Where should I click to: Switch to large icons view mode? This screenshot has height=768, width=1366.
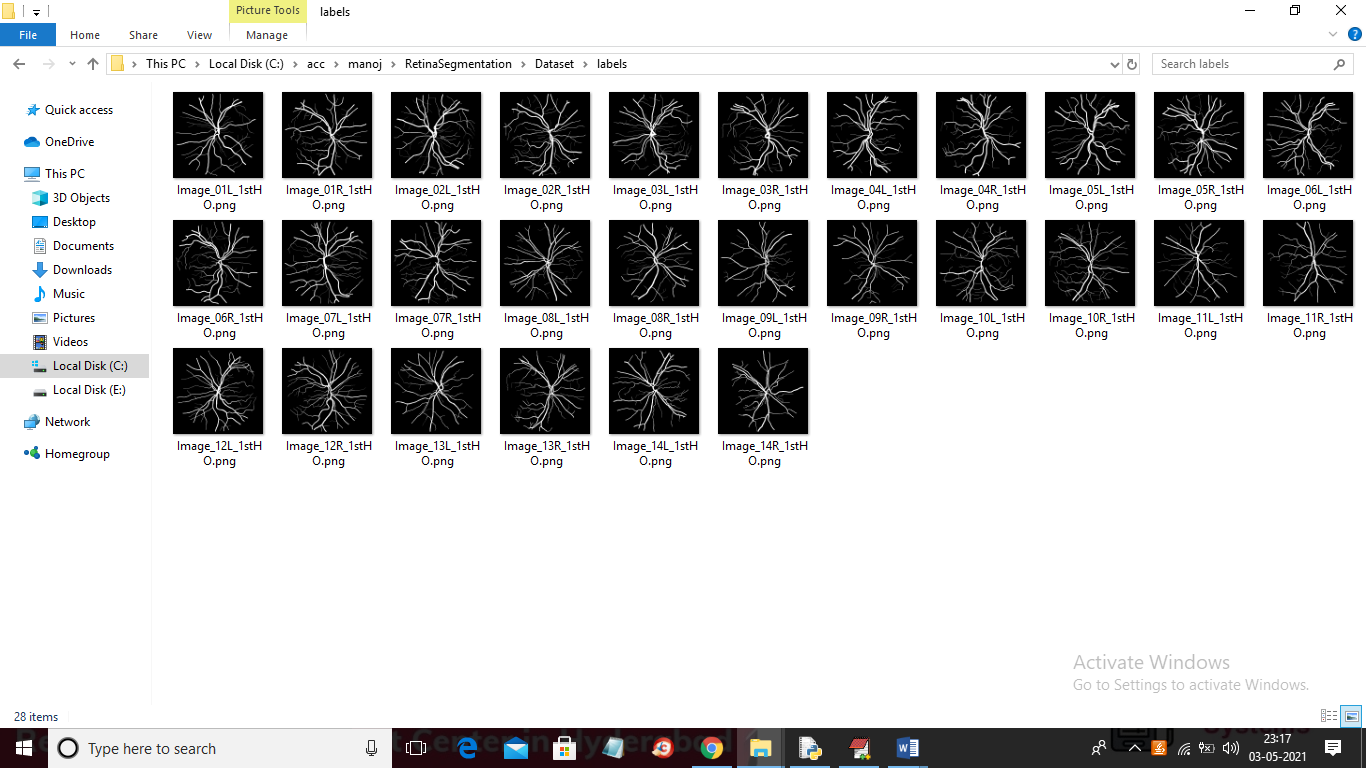[x=1351, y=716]
